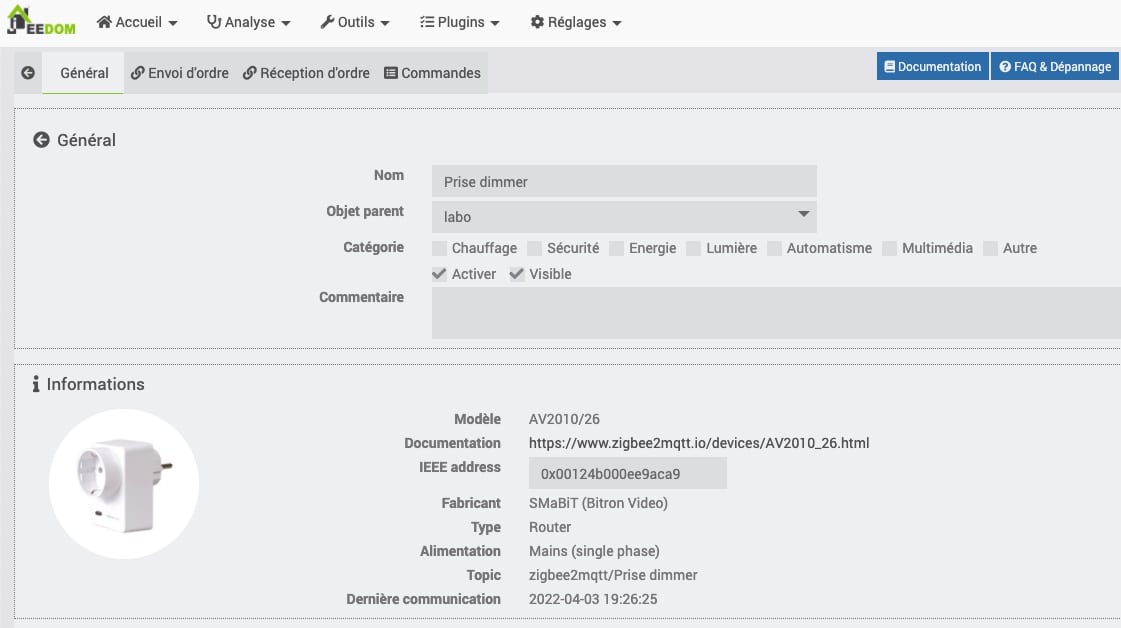
Task: Expand the Réglages menu caret
Action: point(617,23)
